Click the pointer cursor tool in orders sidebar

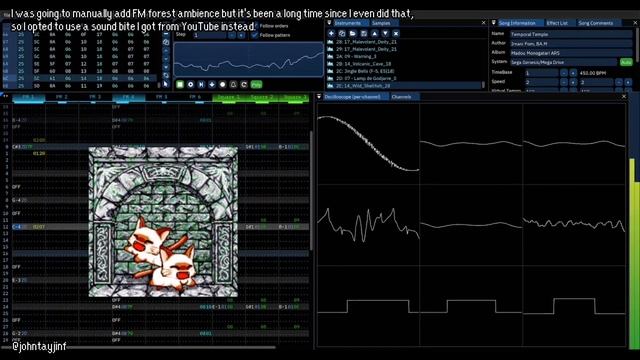[x=166, y=84]
